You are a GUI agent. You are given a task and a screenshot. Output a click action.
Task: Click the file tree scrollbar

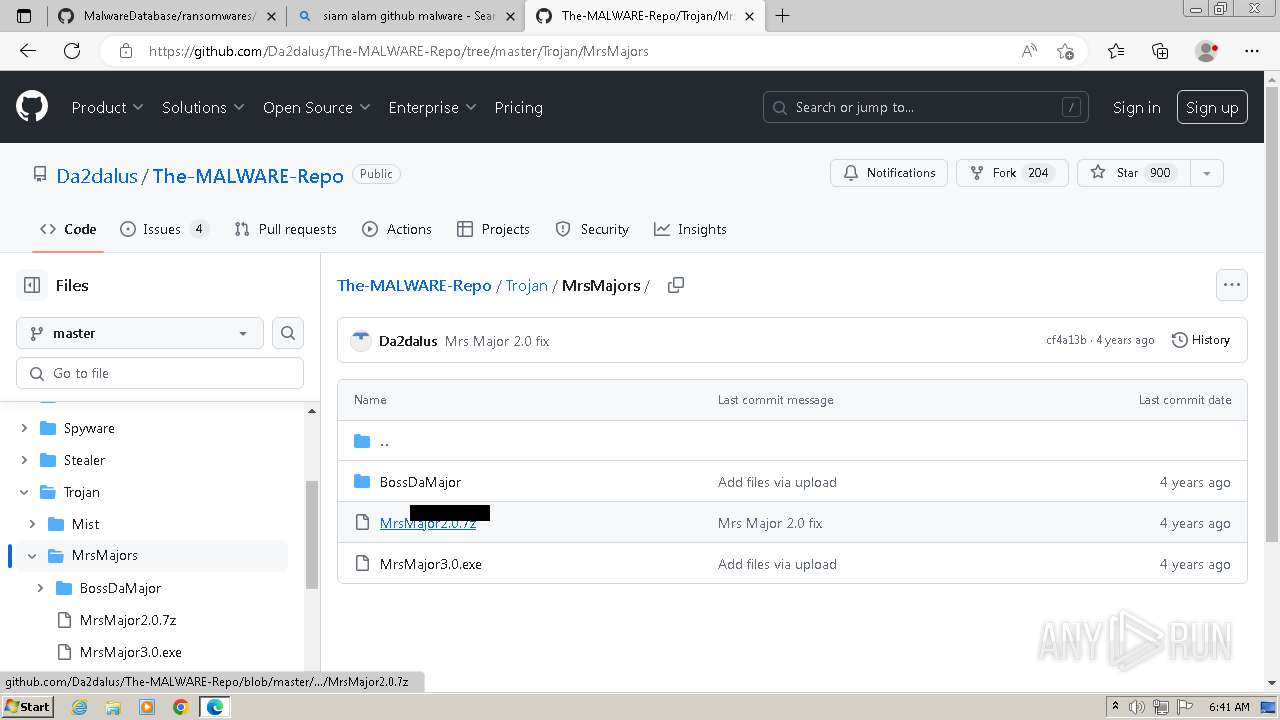312,535
